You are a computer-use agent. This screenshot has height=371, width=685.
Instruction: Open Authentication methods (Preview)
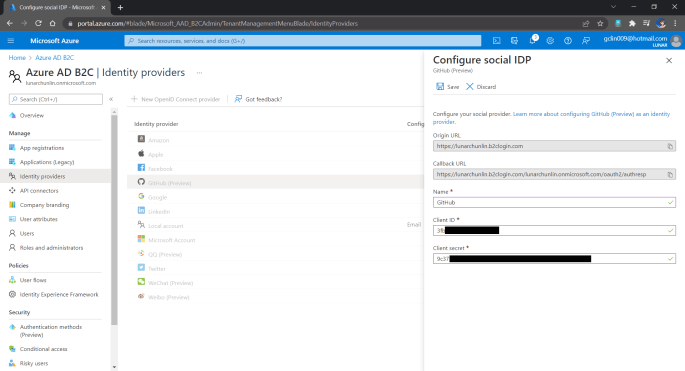[51, 331]
